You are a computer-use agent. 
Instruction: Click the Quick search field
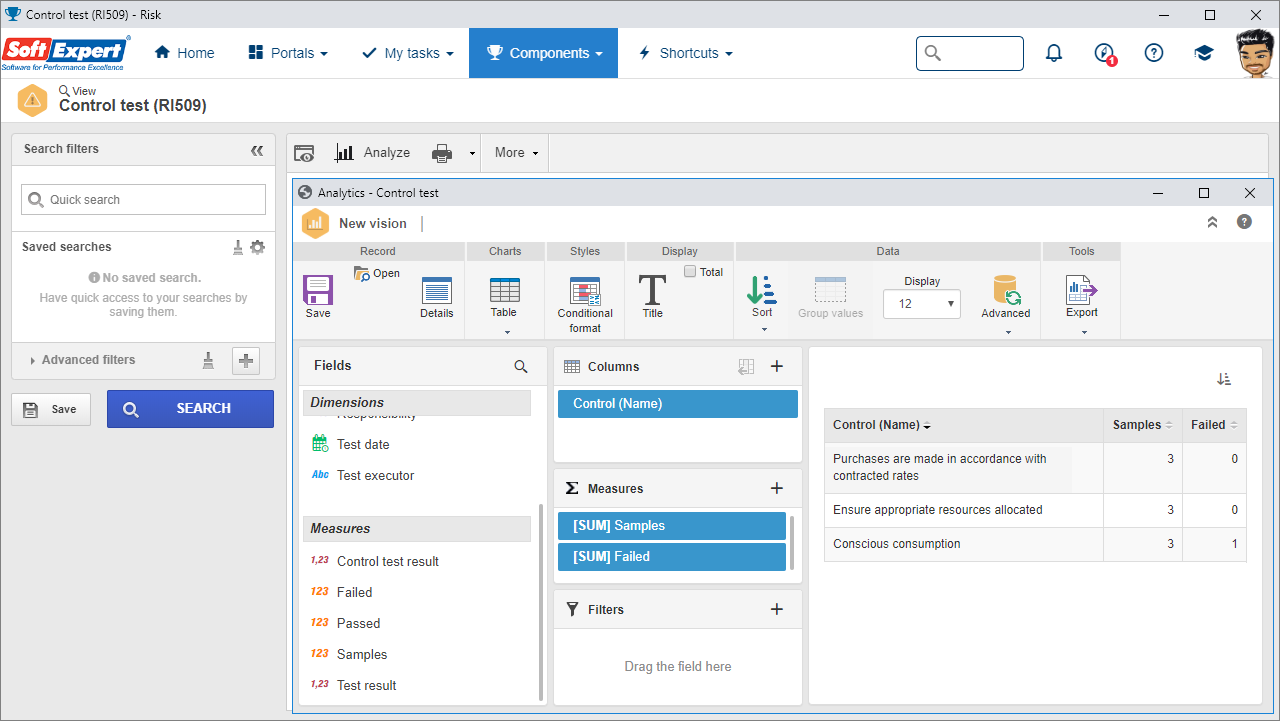143,200
